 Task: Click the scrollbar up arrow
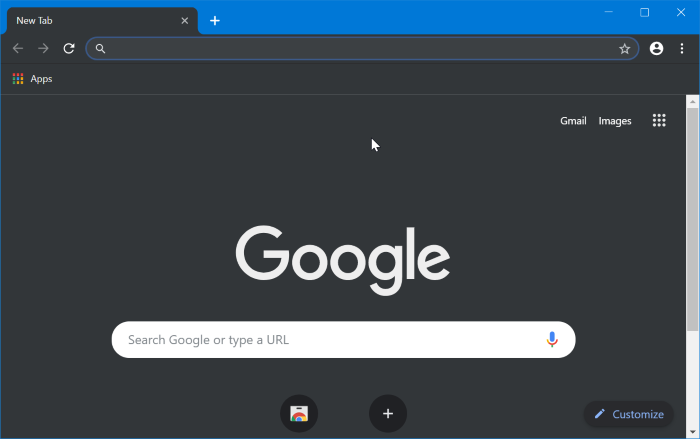[x=692, y=102]
